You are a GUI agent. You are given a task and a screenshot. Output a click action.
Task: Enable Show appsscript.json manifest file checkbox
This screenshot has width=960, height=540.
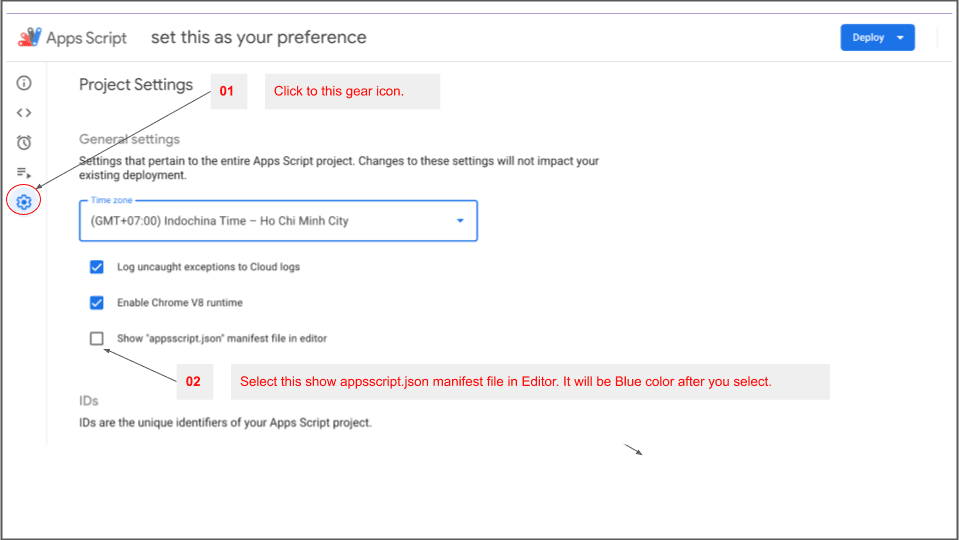coord(97,338)
